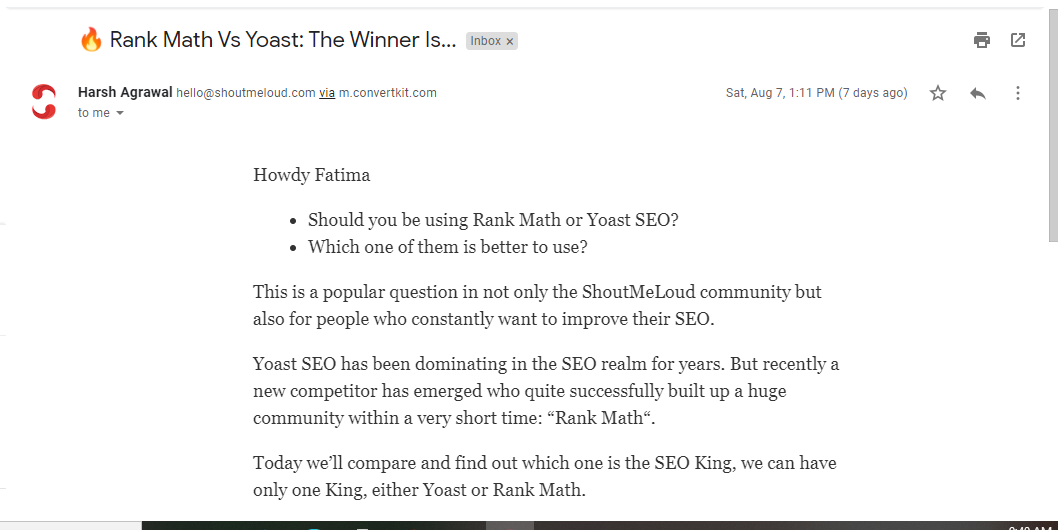Viewport: 1058px width, 530px height.
Task: Click the m.convertkit.com domain text
Action: point(387,93)
